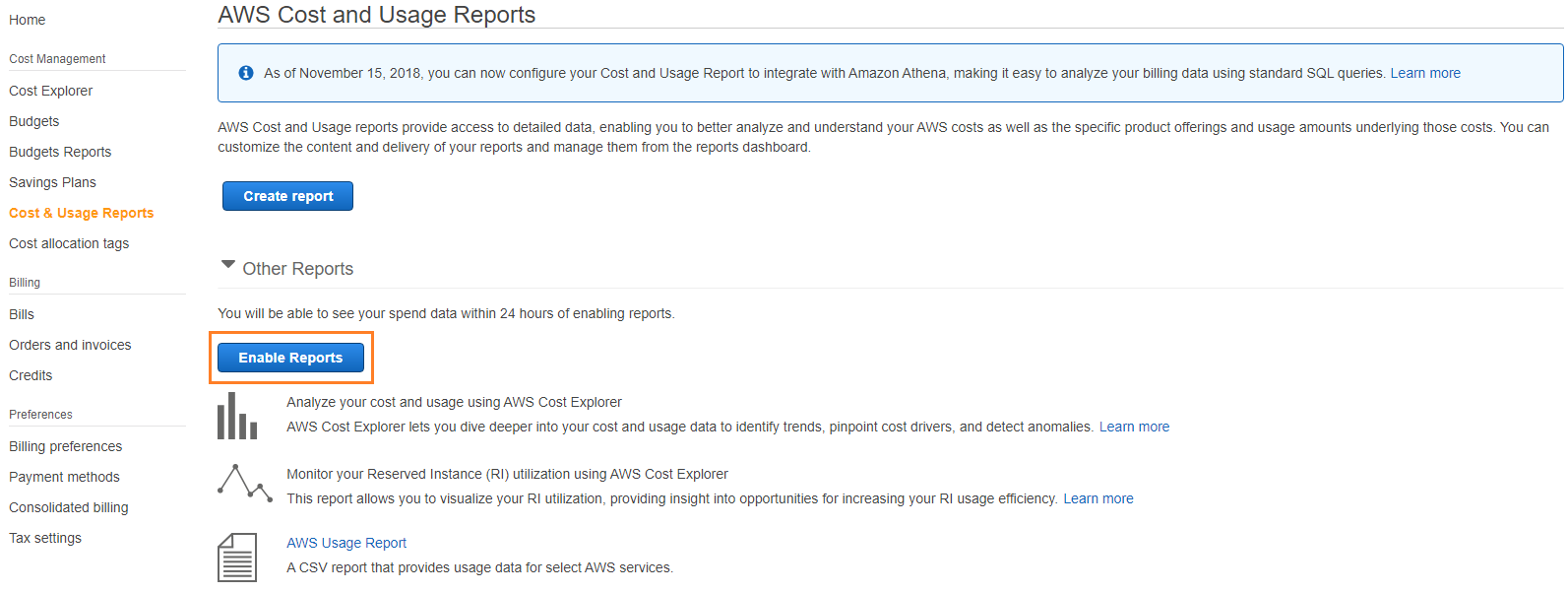Click the Preferences section label
This screenshot has height=593, width=1568.
pos(40,415)
